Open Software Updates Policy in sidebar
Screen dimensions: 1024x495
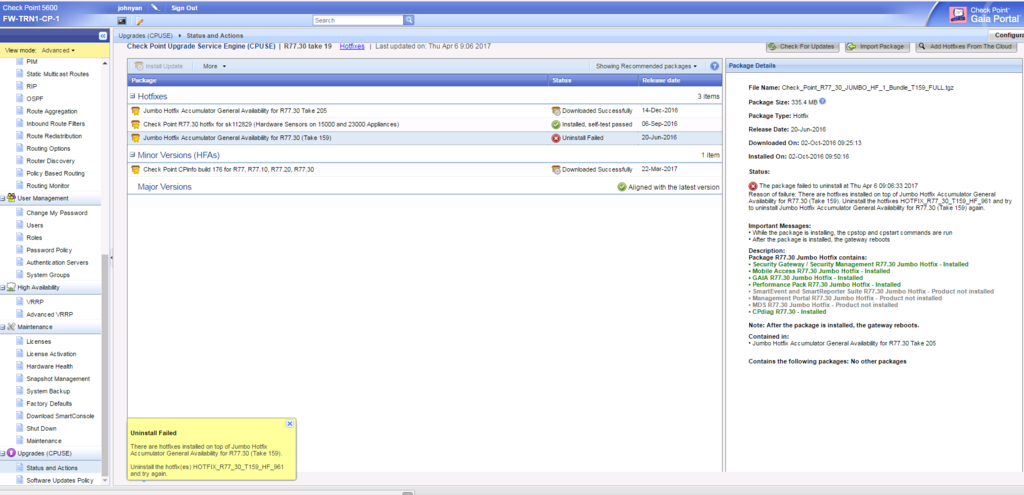coord(59,481)
